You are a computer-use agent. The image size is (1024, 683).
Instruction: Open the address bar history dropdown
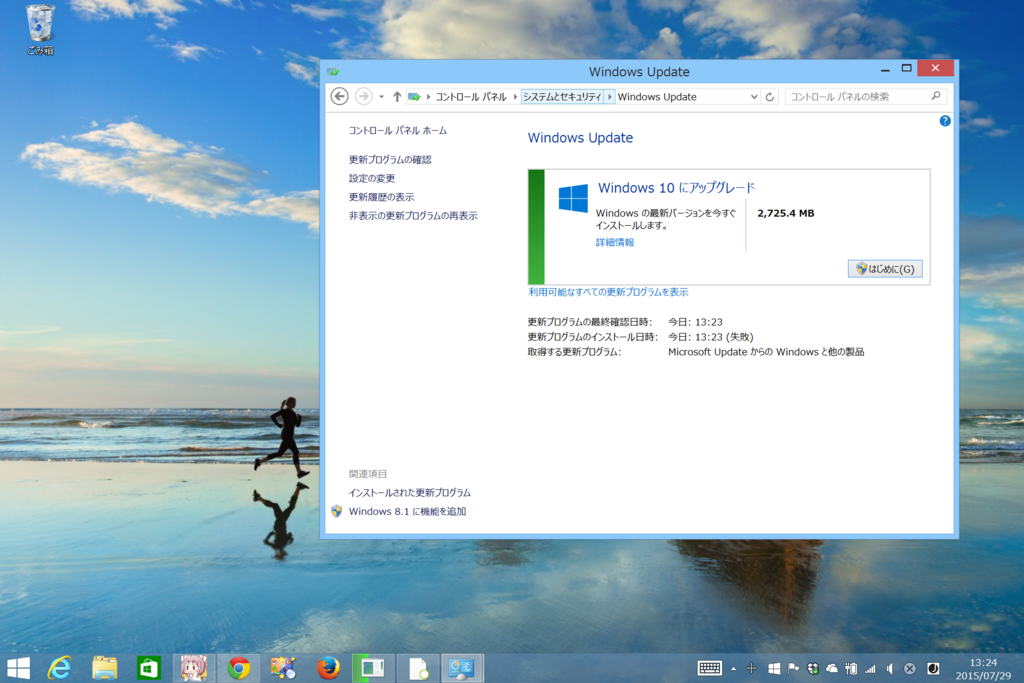tap(754, 97)
